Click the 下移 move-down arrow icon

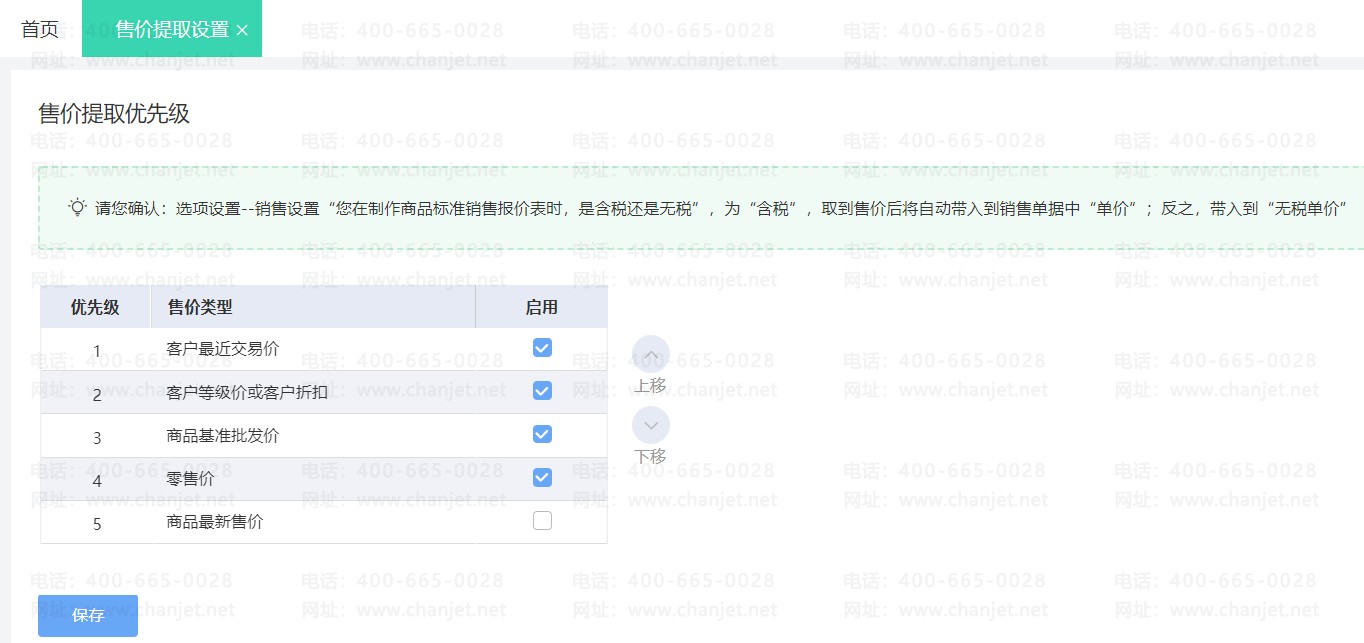tap(651, 425)
